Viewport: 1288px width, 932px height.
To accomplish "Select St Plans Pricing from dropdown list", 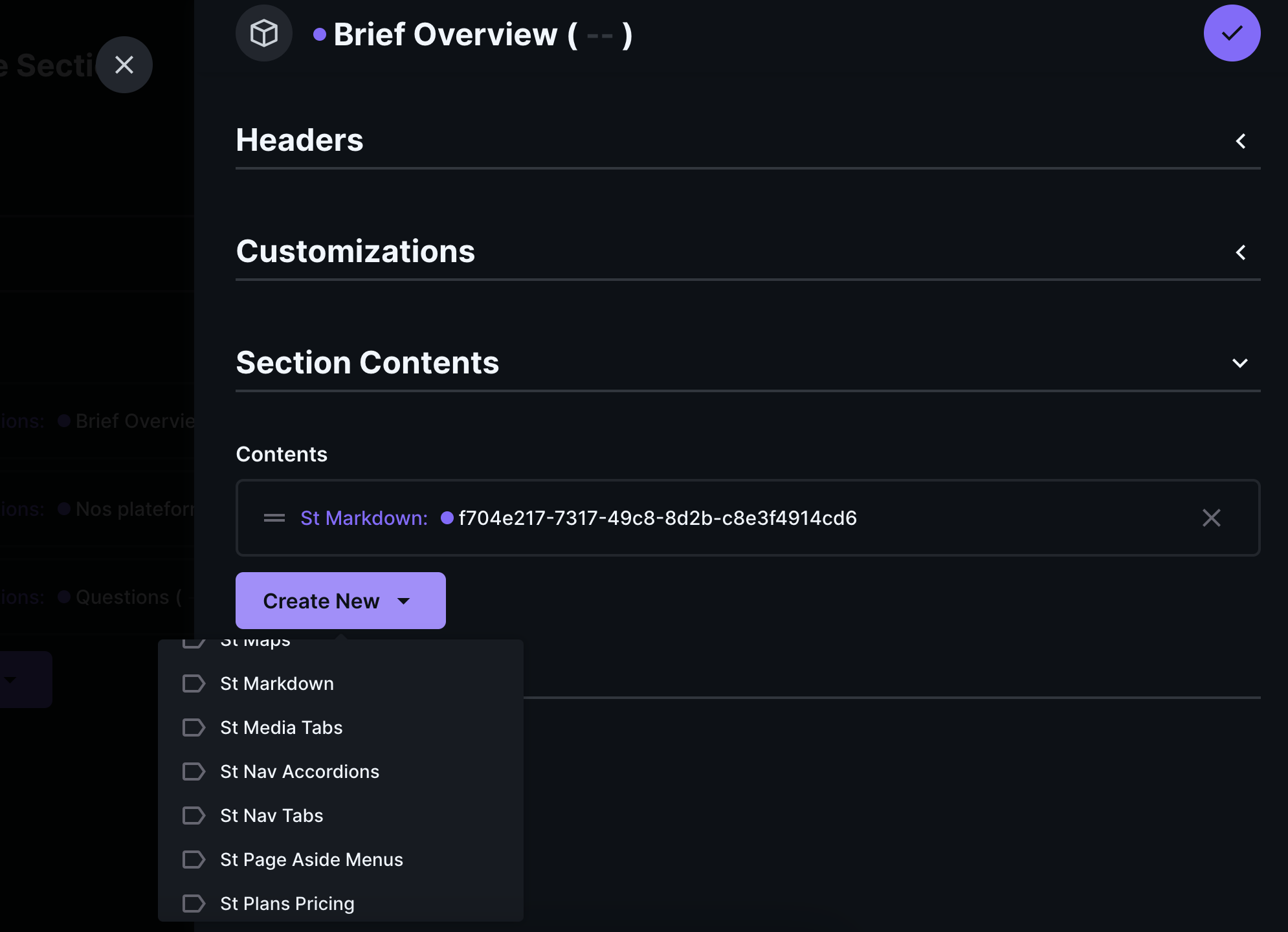I will tap(287, 903).
